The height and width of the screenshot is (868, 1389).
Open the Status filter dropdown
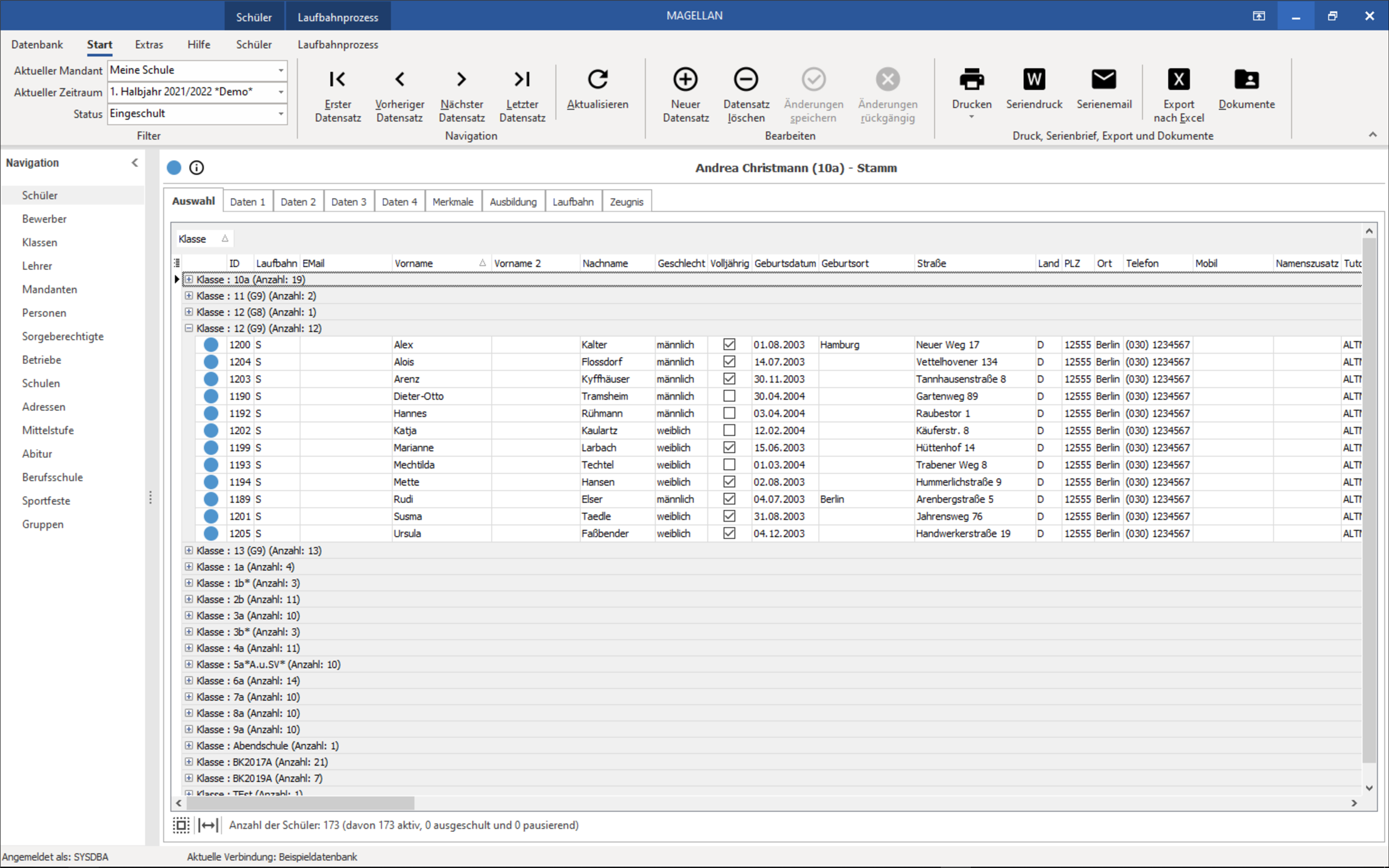[x=281, y=114]
